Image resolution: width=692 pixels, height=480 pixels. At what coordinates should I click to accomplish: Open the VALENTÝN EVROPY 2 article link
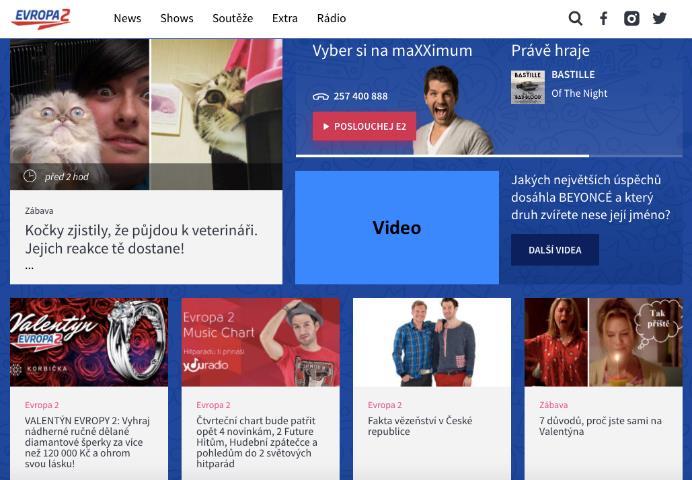pyautogui.click(x=87, y=442)
